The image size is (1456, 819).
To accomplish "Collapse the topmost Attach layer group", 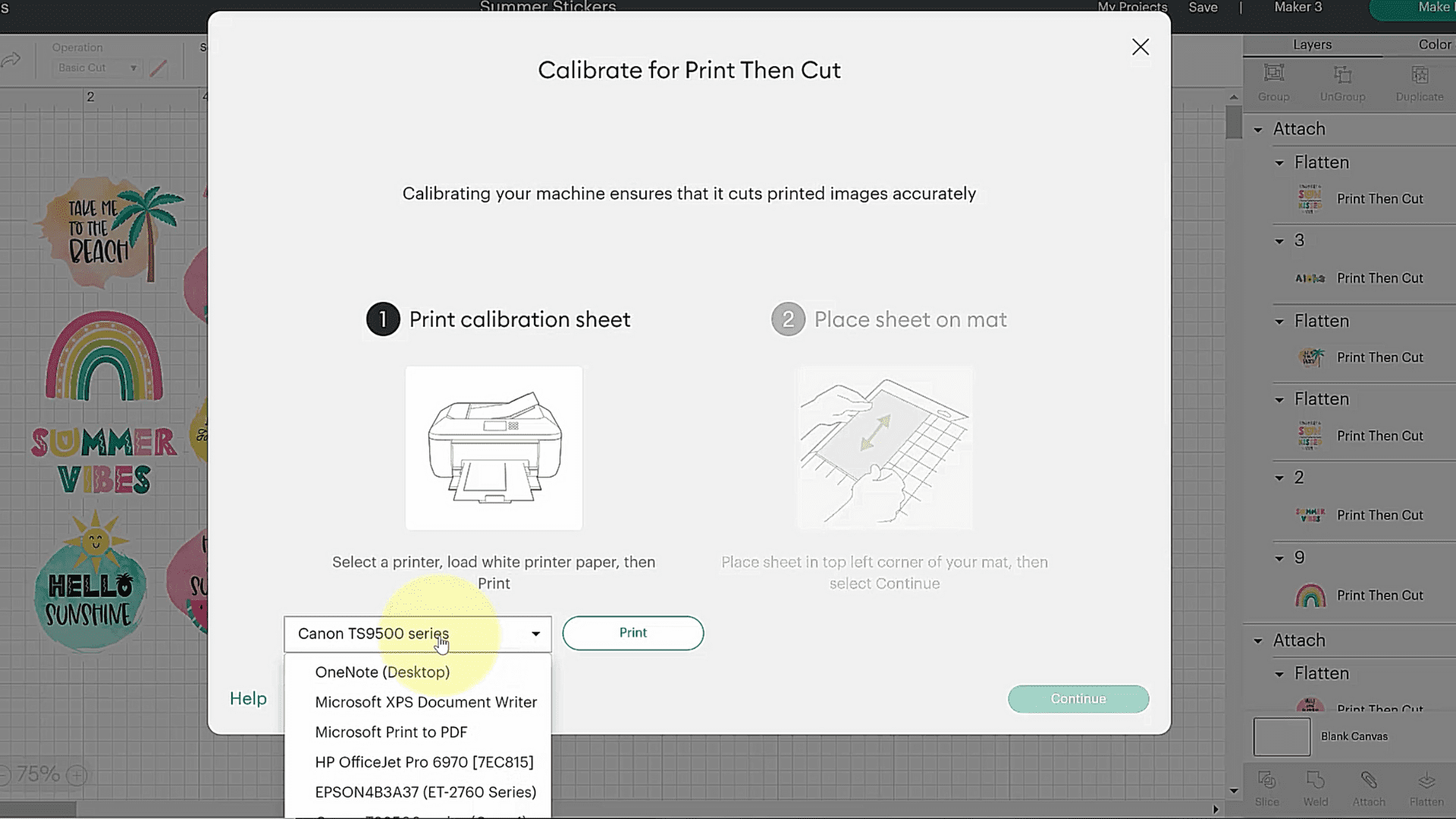I will tap(1259, 129).
